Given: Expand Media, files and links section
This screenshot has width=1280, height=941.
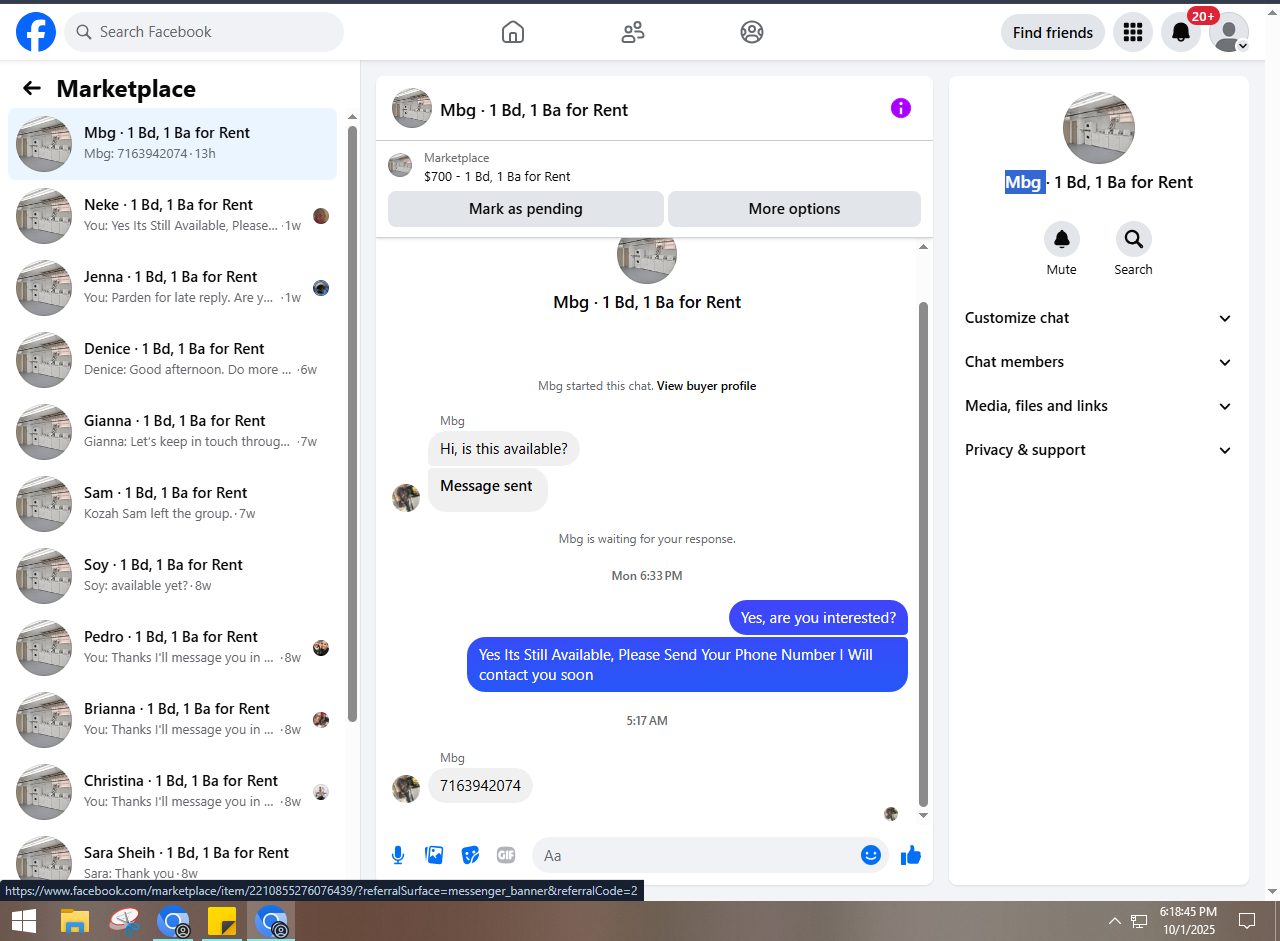Looking at the screenshot, I should [1098, 406].
